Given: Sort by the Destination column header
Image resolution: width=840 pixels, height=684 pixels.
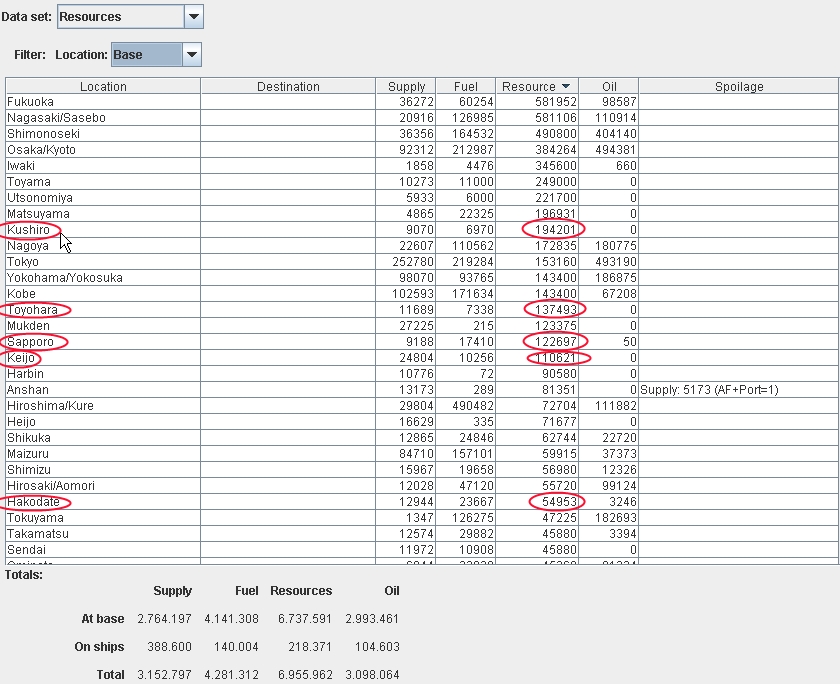Looking at the screenshot, I should (x=288, y=86).
